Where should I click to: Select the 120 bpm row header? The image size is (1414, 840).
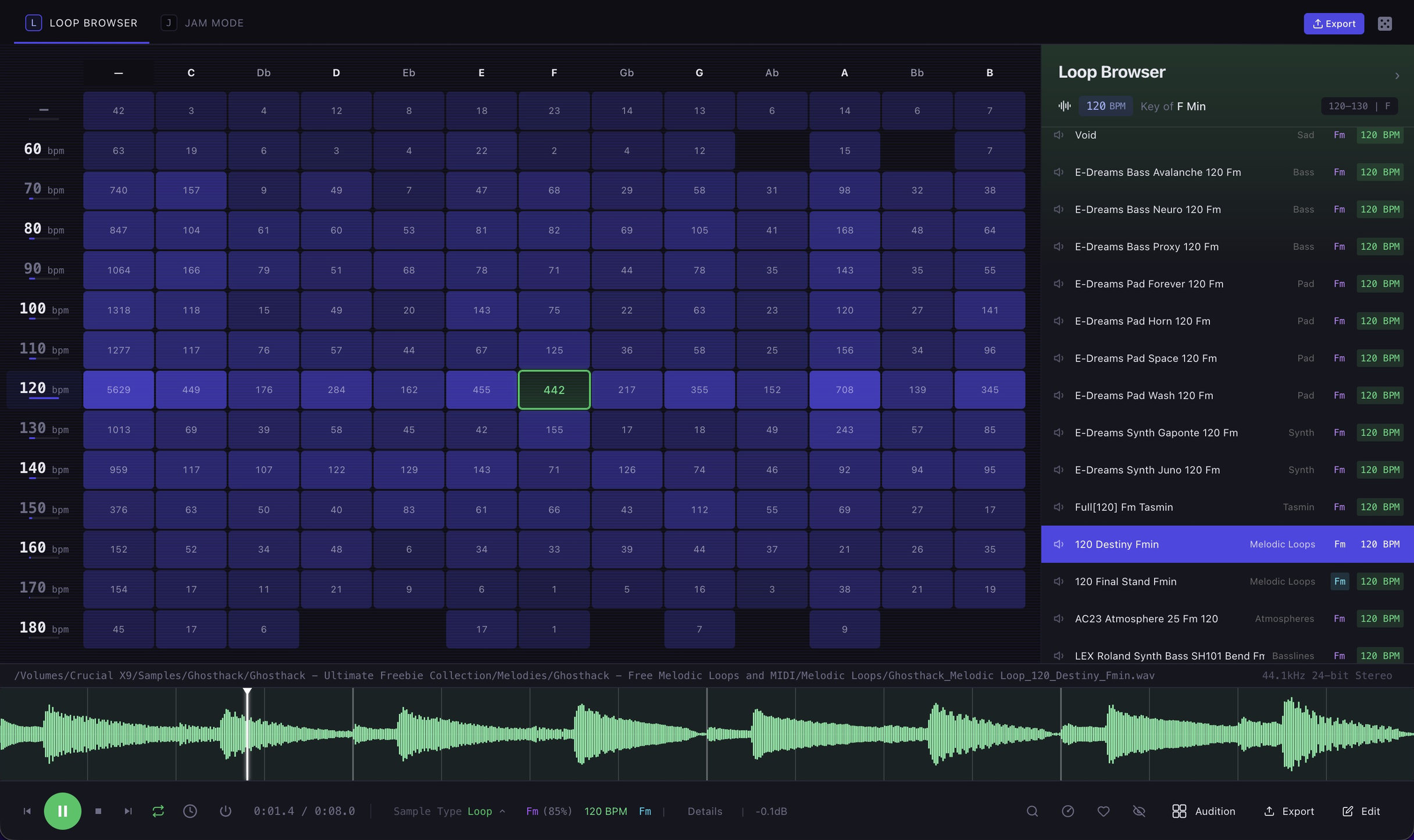pyautogui.click(x=44, y=389)
